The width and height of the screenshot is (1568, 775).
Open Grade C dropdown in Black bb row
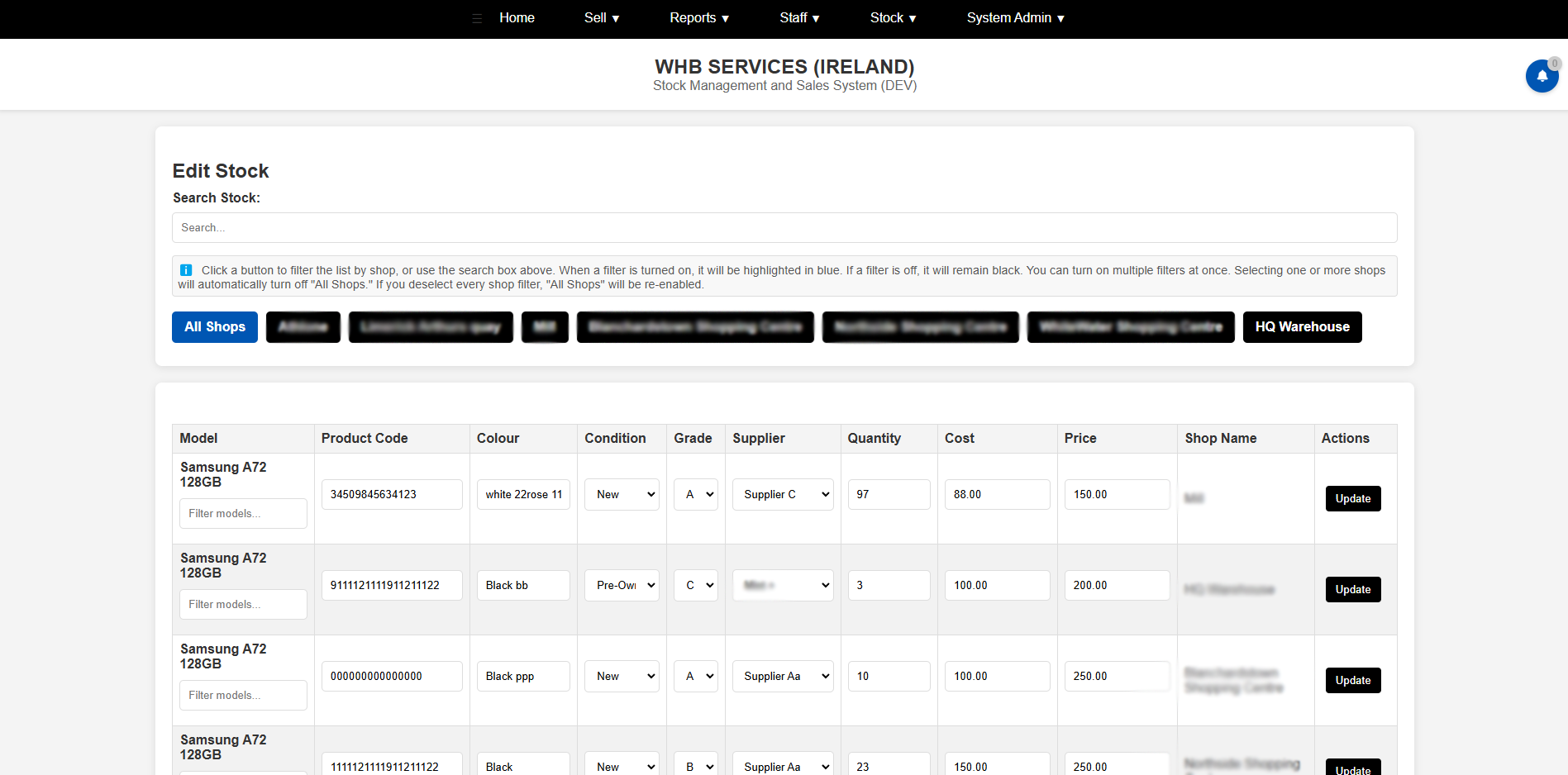pyautogui.click(x=696, y=585)
